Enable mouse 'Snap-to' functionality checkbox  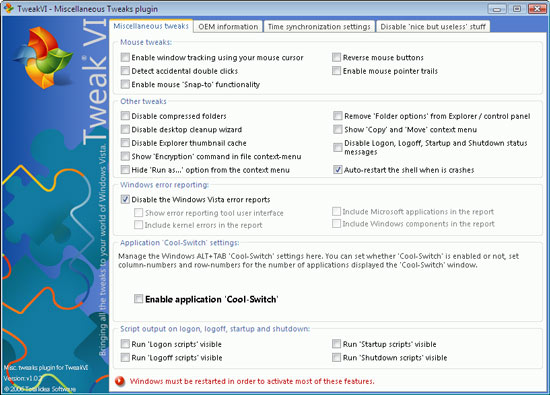(125, 84)
